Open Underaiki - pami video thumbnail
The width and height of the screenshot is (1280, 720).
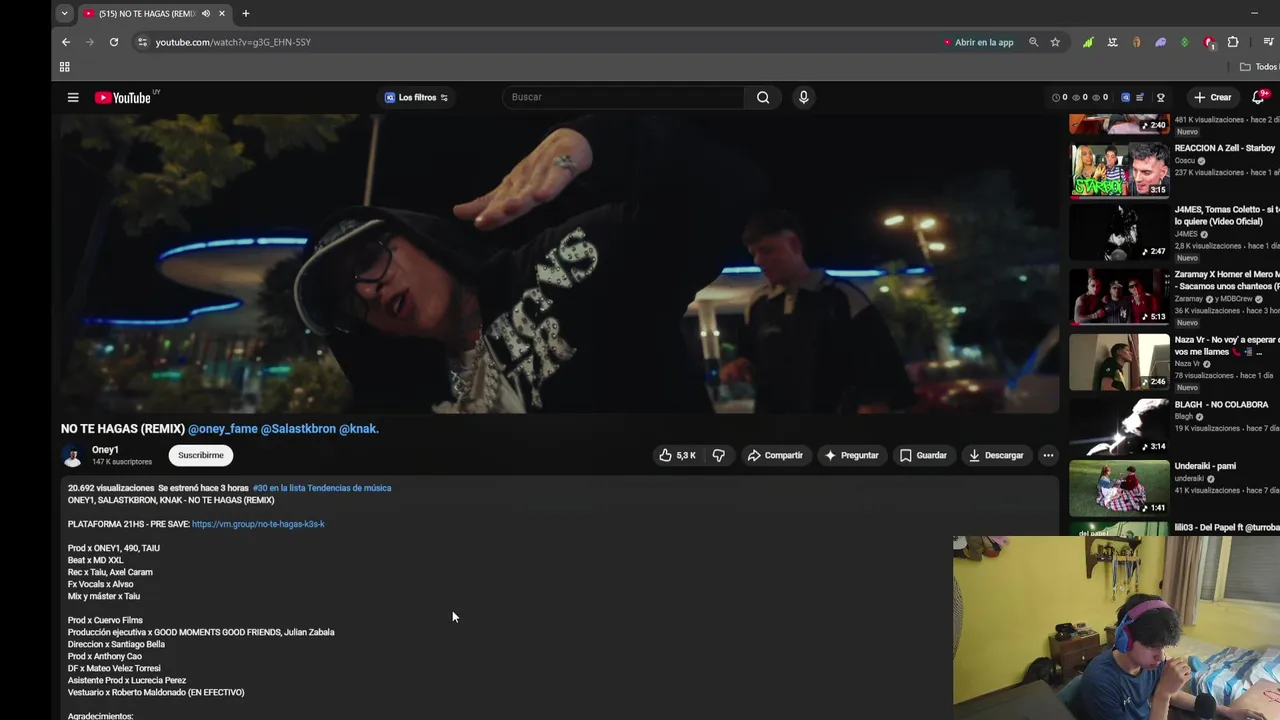click(1119, 487)
